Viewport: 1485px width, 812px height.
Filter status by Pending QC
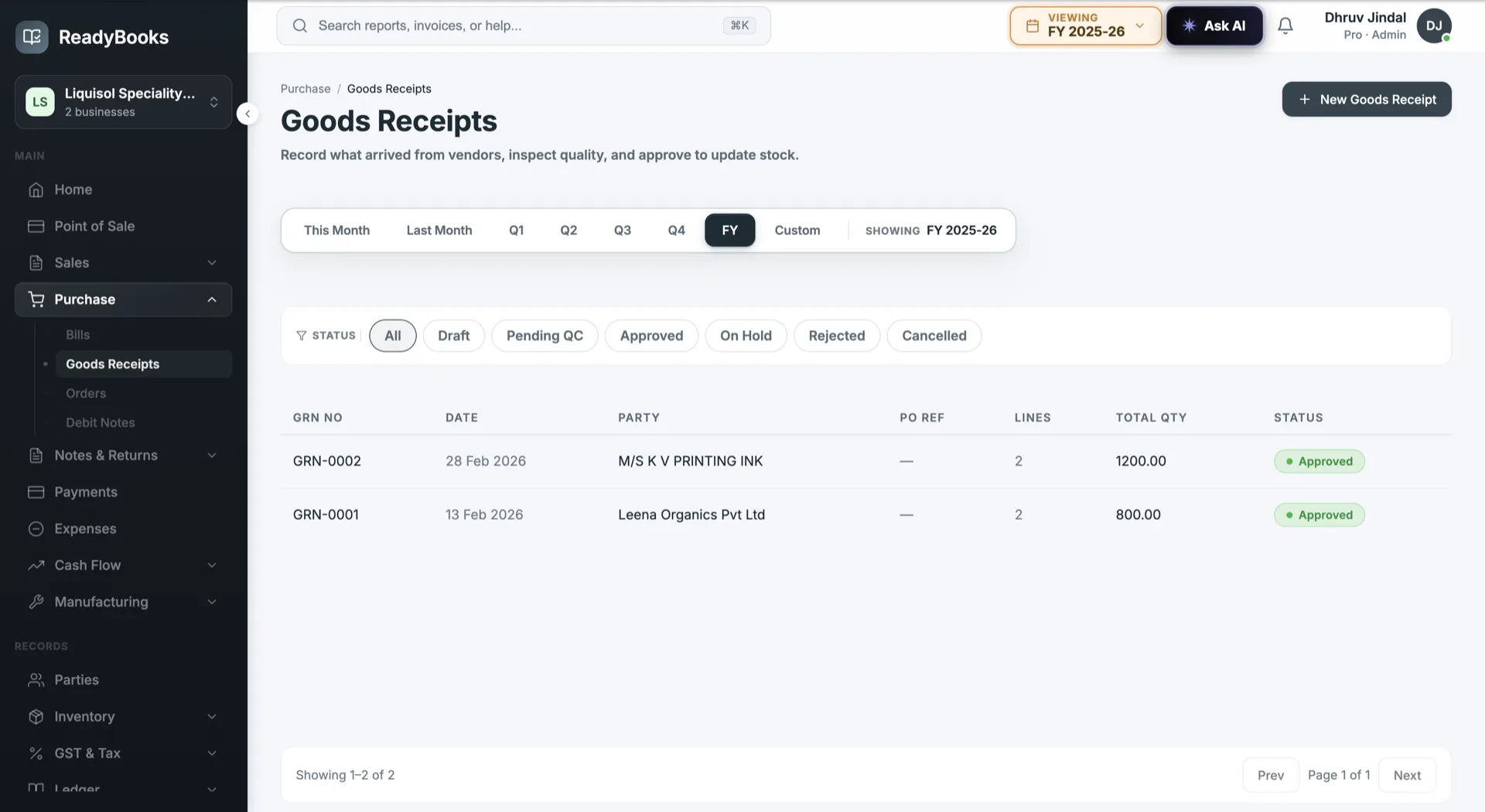tap(544, 336)
